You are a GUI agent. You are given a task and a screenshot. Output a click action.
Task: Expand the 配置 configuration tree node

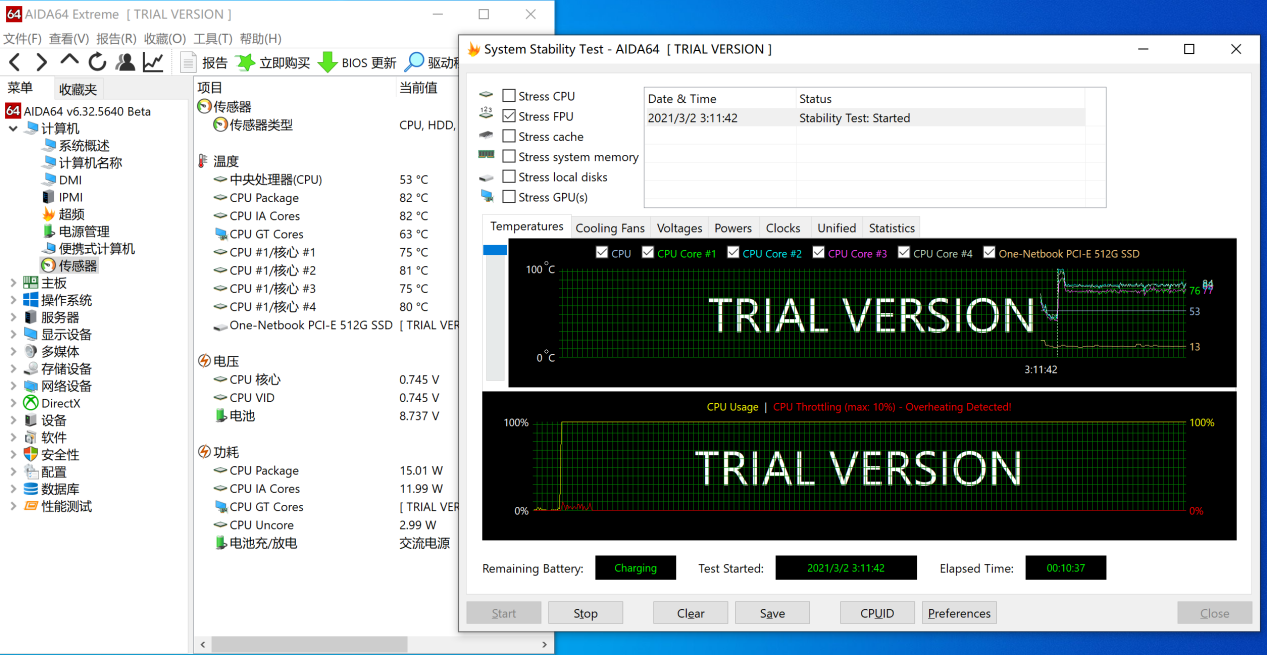pyautogui.click(x=13, y=472)
